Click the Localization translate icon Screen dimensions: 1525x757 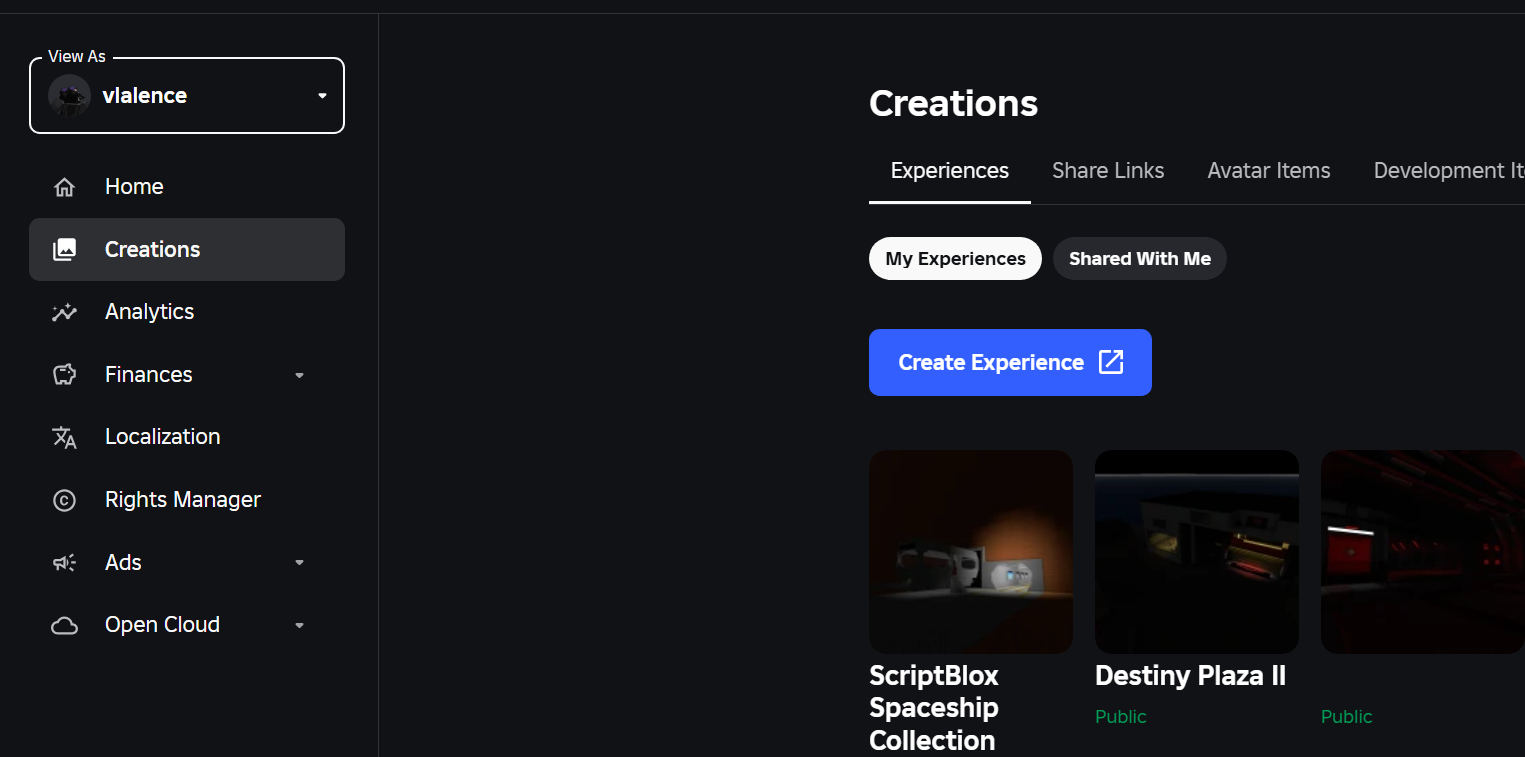(x=64, y=437)
